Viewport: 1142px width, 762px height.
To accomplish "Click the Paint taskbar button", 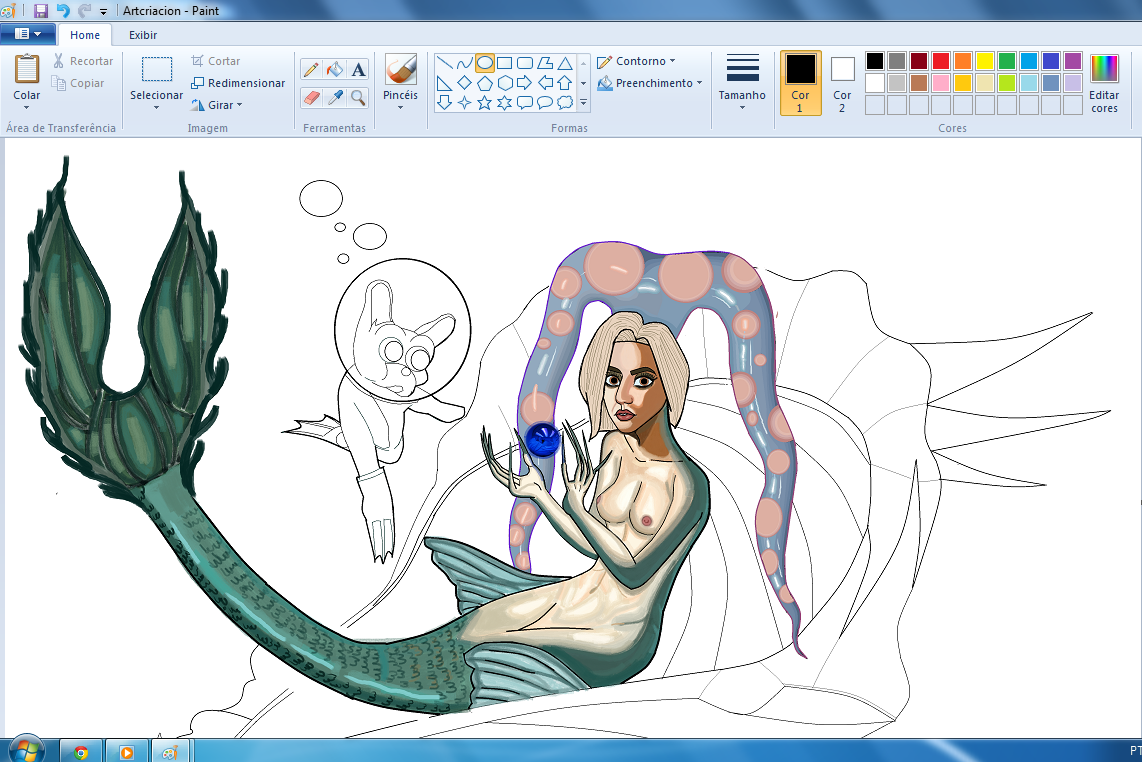I will (x=170, y=752).
